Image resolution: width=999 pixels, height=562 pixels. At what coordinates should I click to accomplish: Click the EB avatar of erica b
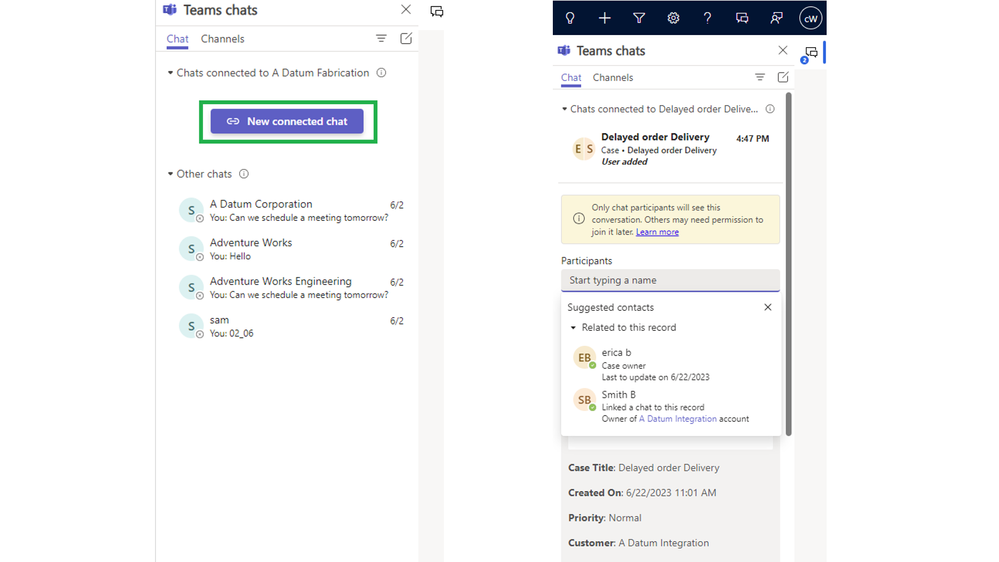coord(584,357)
